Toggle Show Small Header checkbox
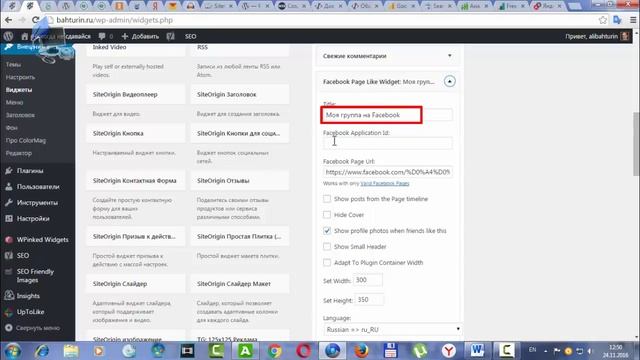Screen dimensions: 640x360 click(x=327, y=247)
